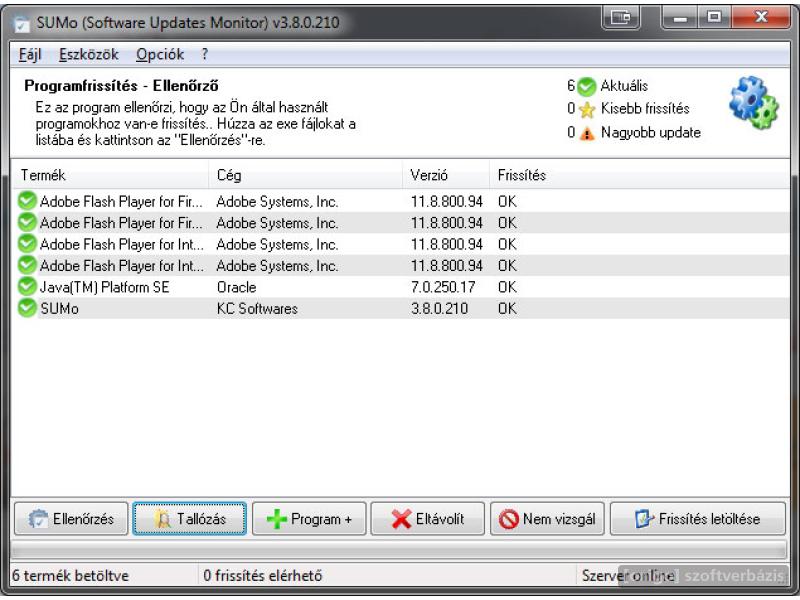Close the SUMo window

pos(762,18)
